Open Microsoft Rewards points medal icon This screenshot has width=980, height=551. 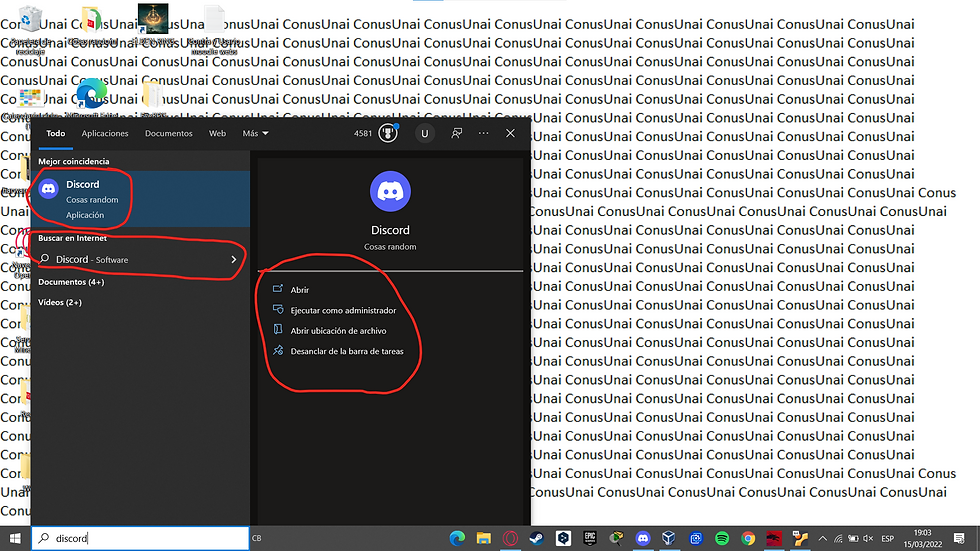(388, 133)
